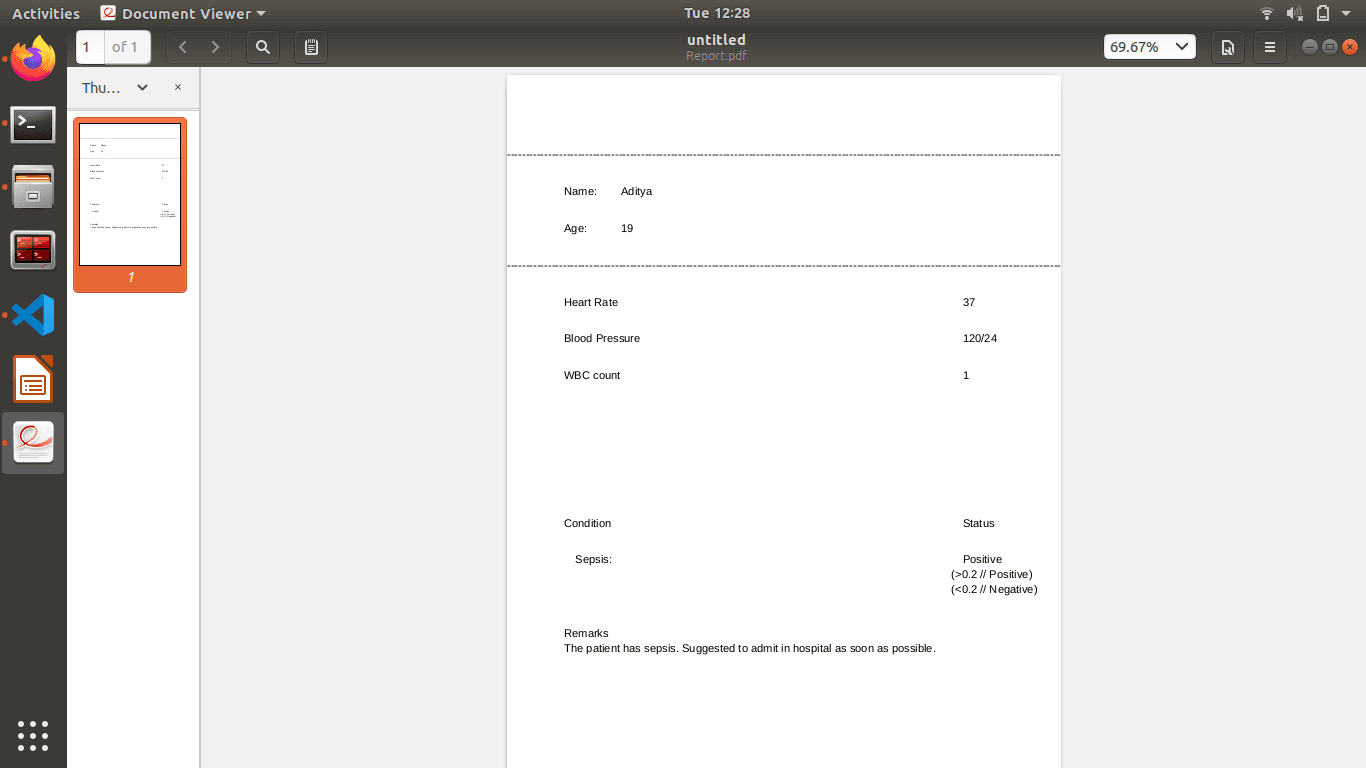This screenshot has height=768, width=1366.
Task: Open Wi-Fi network indicator
Action: (x=1267, y=13)
